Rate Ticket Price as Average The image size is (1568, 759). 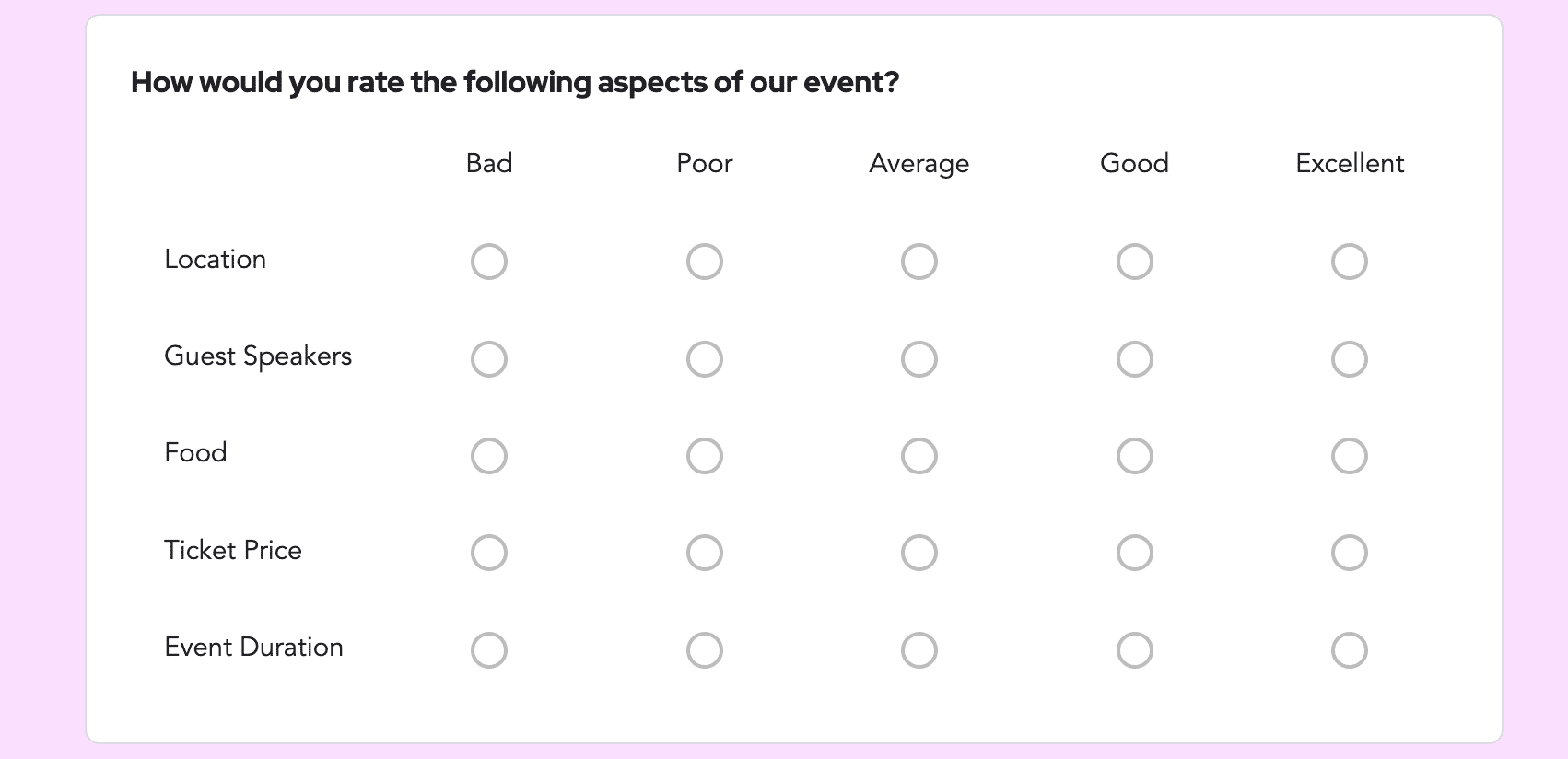[x=919, y=552]
